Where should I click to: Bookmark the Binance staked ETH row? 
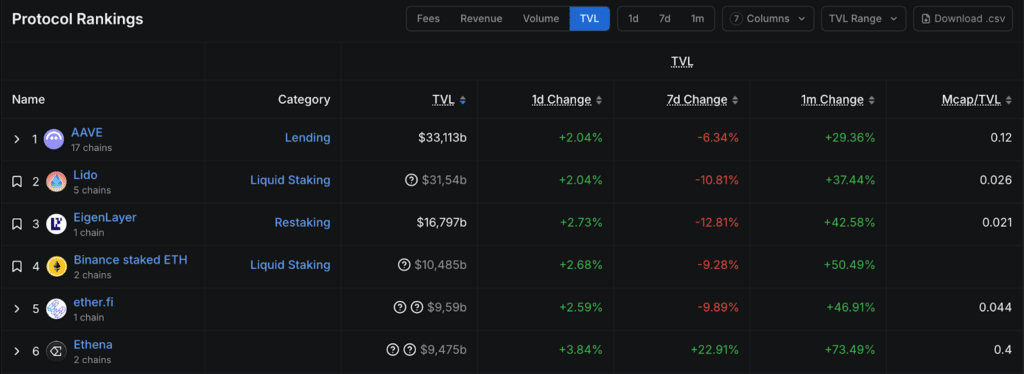click(x=17, y=266)
